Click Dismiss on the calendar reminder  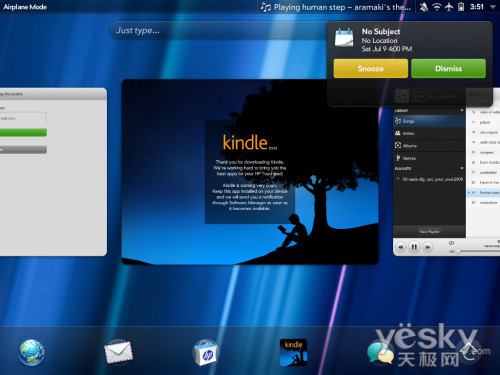448,68
